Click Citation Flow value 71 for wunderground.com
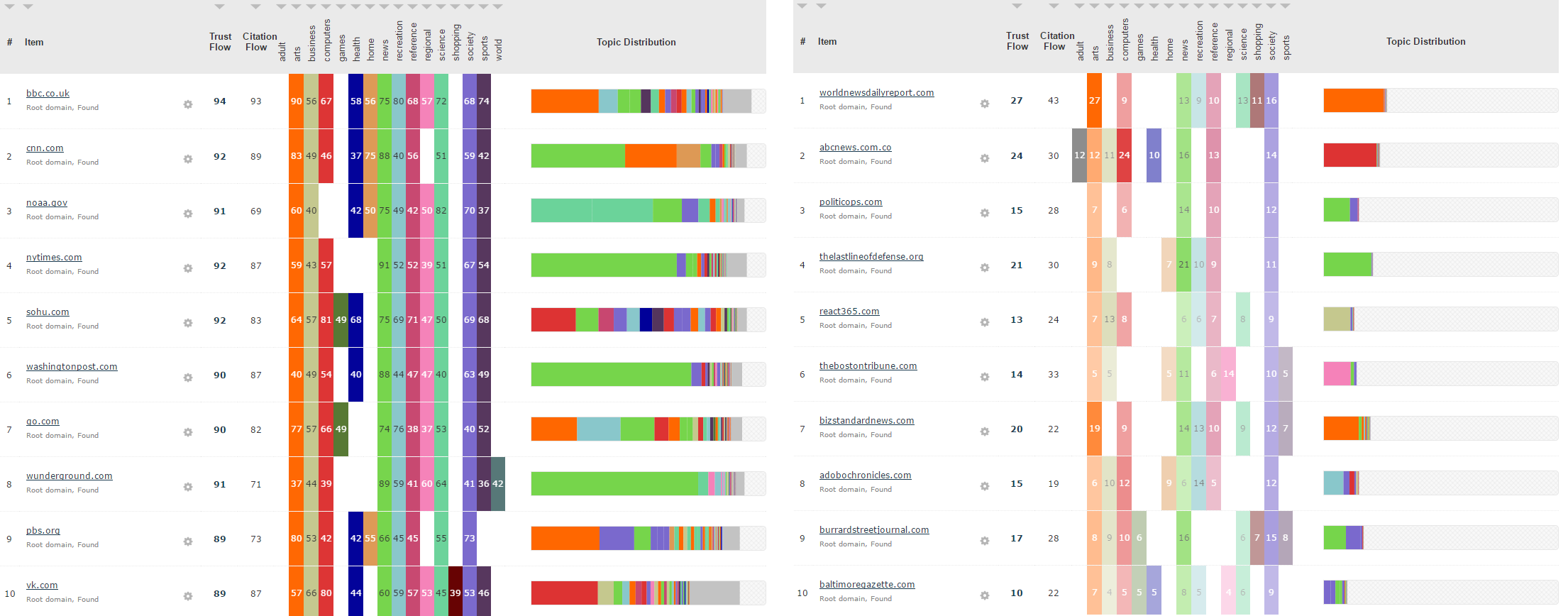Screen dimensions: 1568x616 tap(256, 485)
